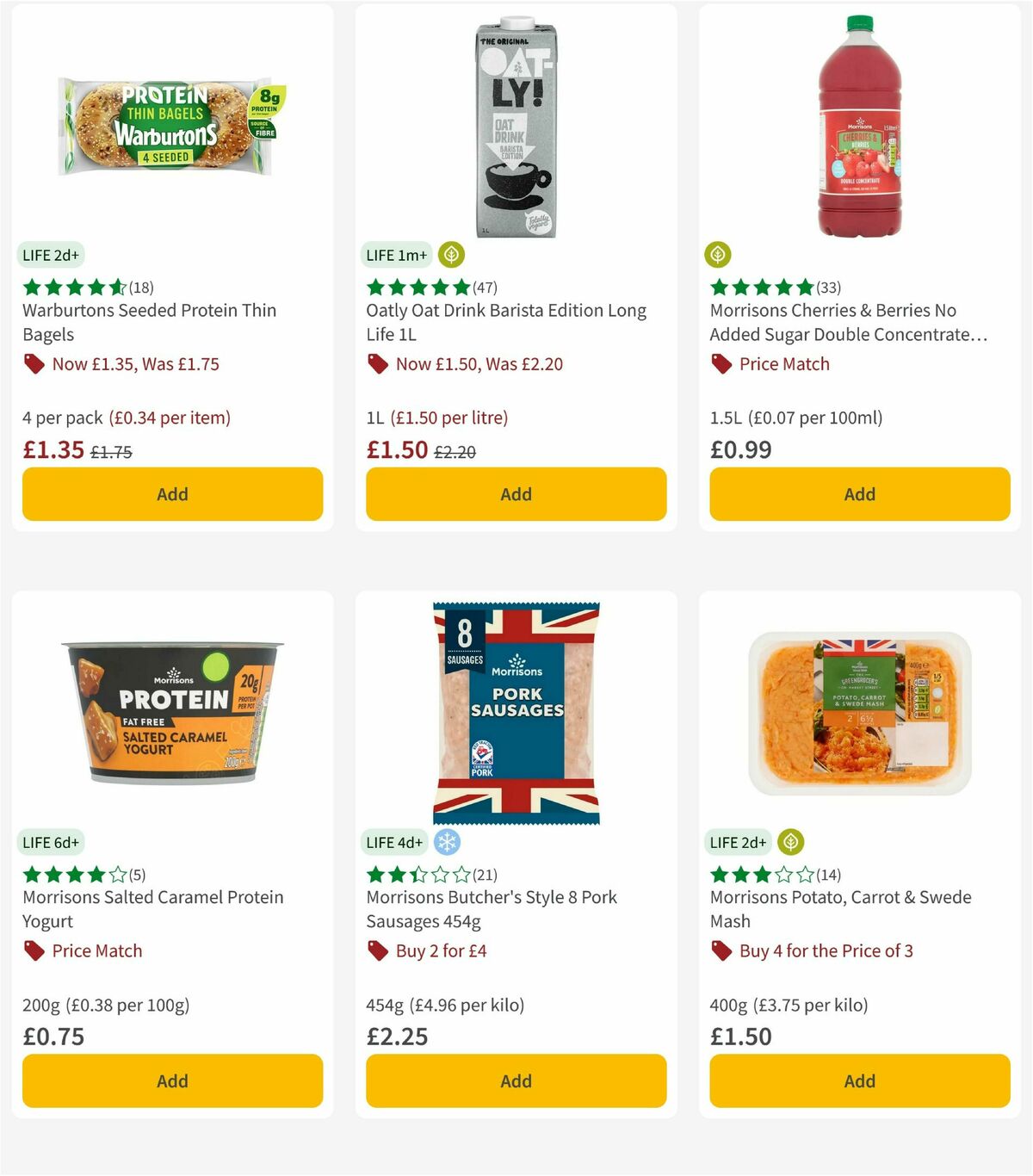Click the LIFE 4d+ badge on Pork Sausages
The image size is (1033, 1176).
pyautogui.click(x=394, y=842)
